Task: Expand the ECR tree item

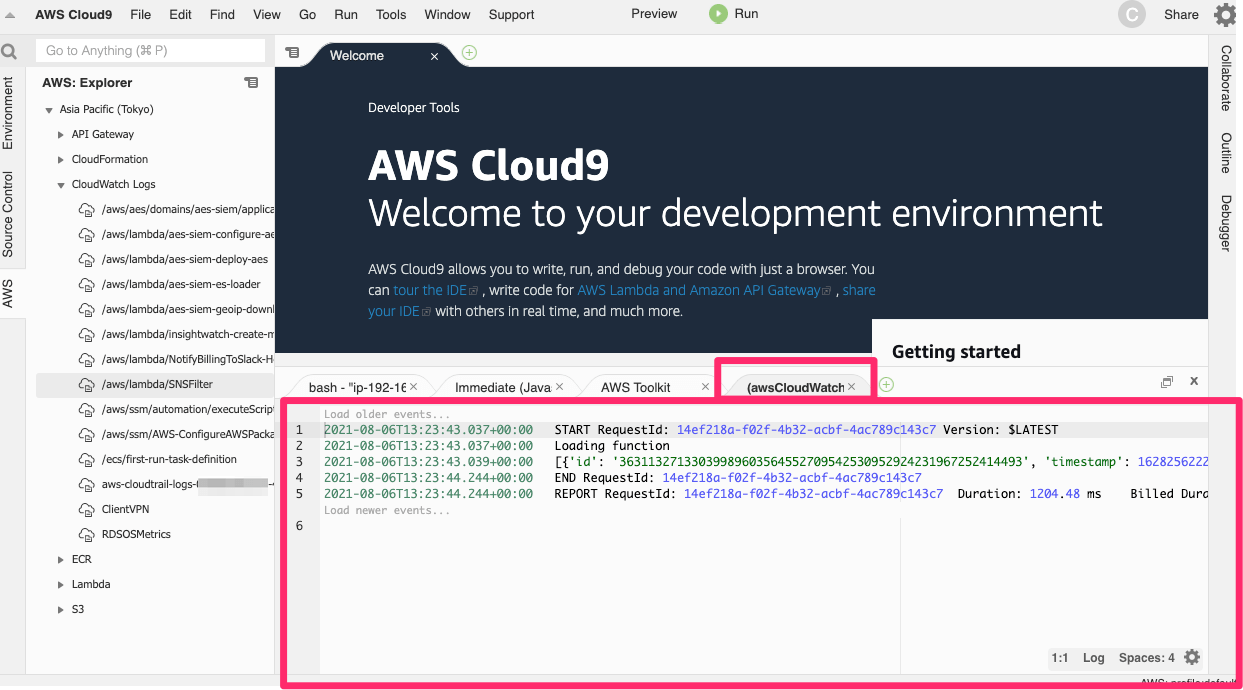Action: [61, 559]
